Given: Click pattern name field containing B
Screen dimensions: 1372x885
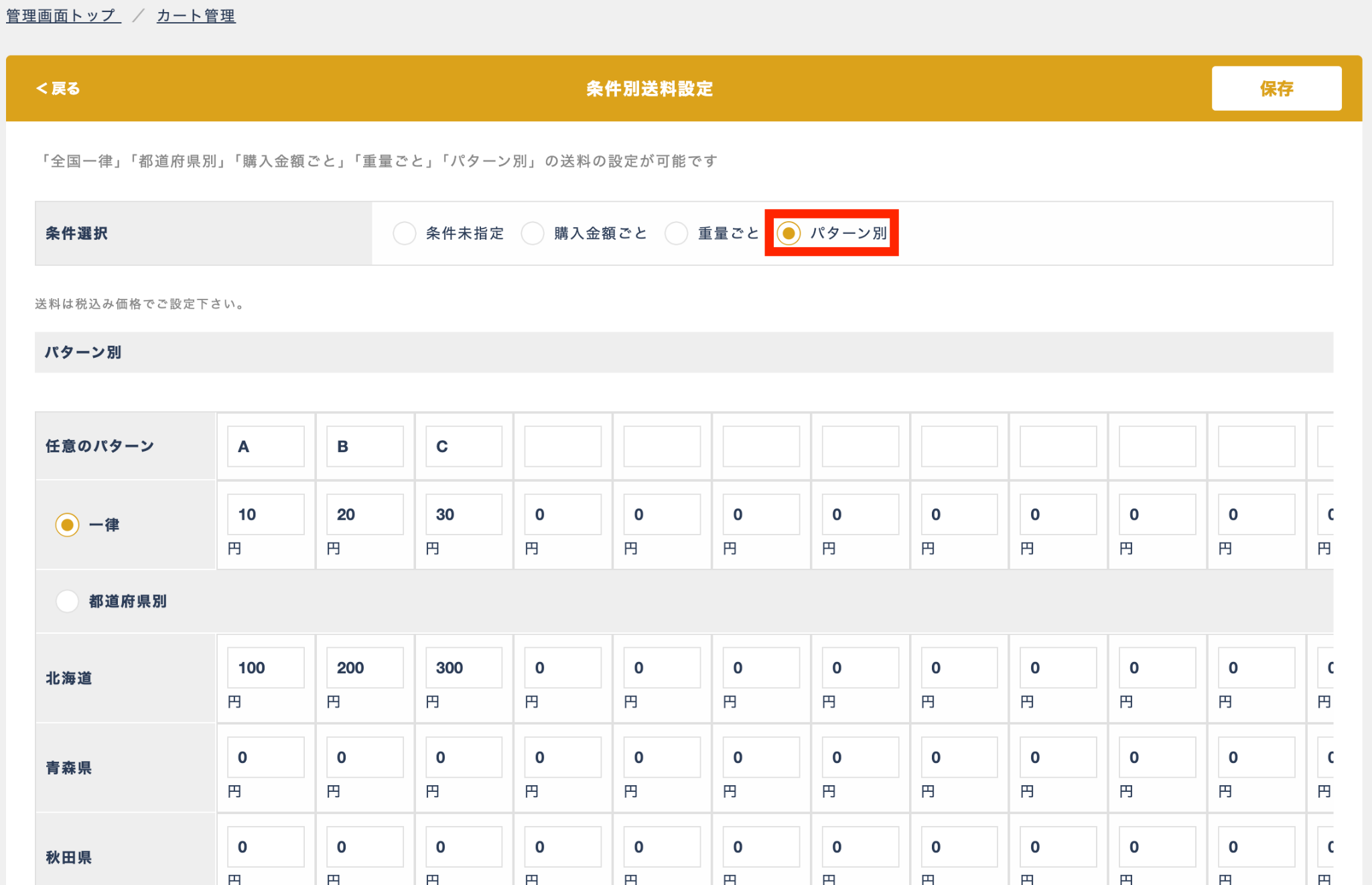Looking at the screenshot, I should point(365,446).
